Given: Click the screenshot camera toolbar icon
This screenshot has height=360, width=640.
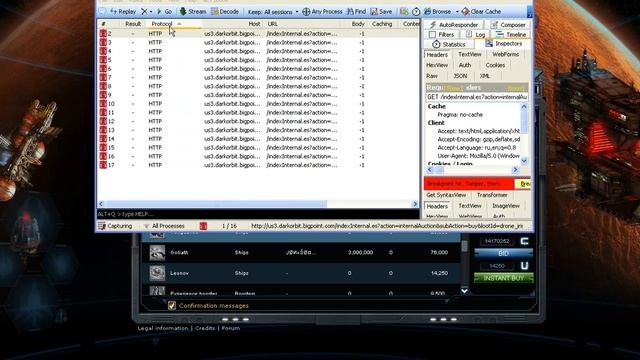Looking at the screenshot, I should [x=404, y=12].
